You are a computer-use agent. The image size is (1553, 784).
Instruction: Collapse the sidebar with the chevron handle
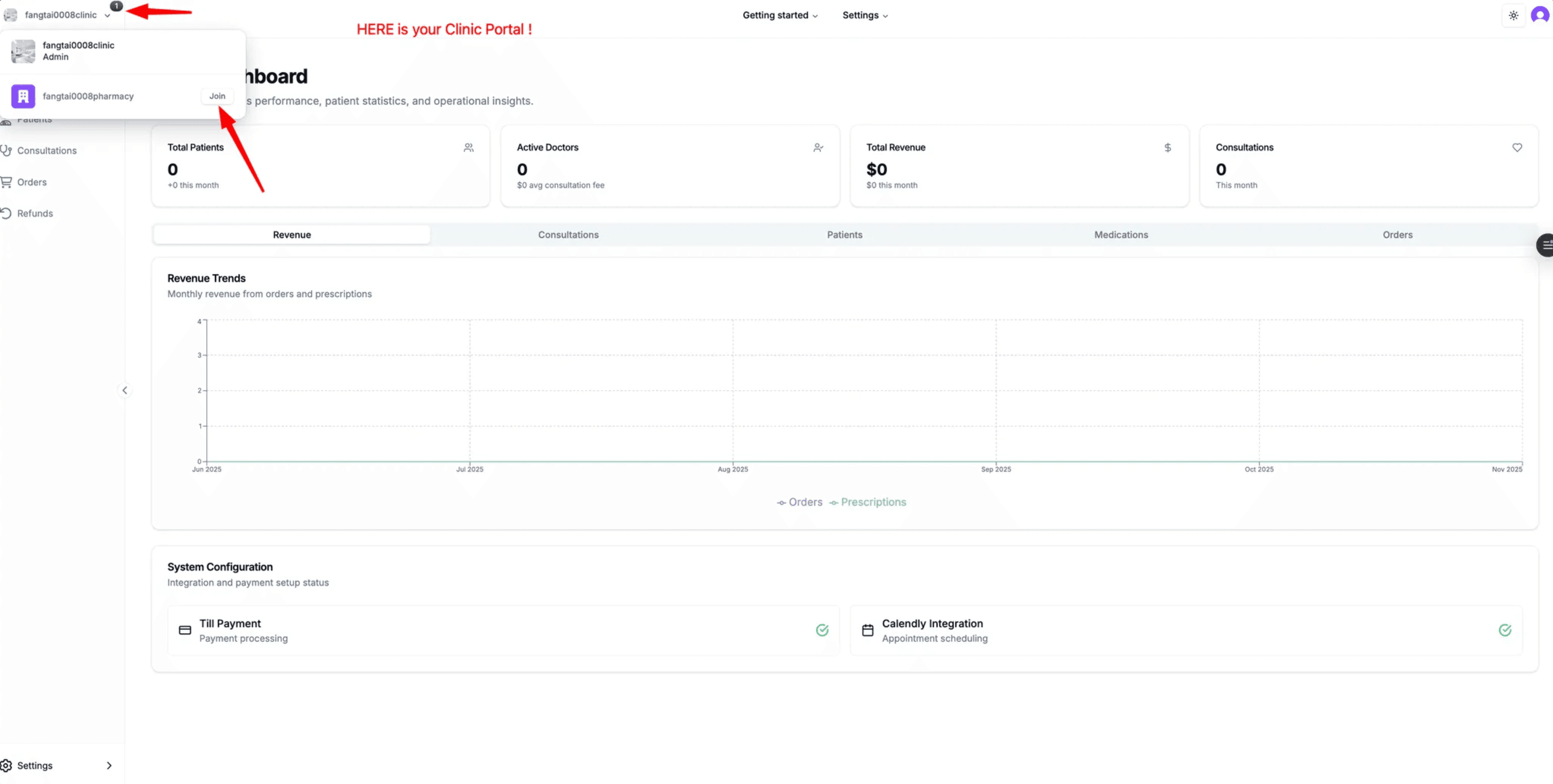click(x=125, y=390)
